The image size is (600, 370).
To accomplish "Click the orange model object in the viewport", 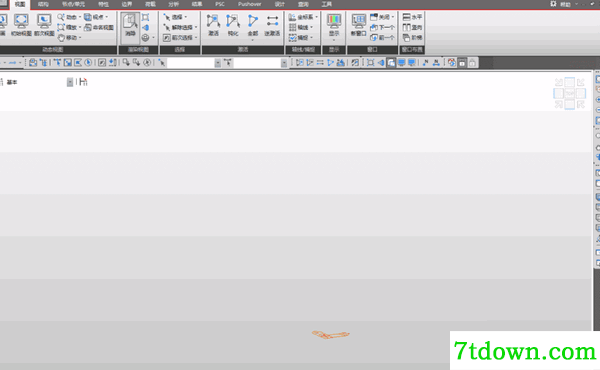I will tap(331, 334).
